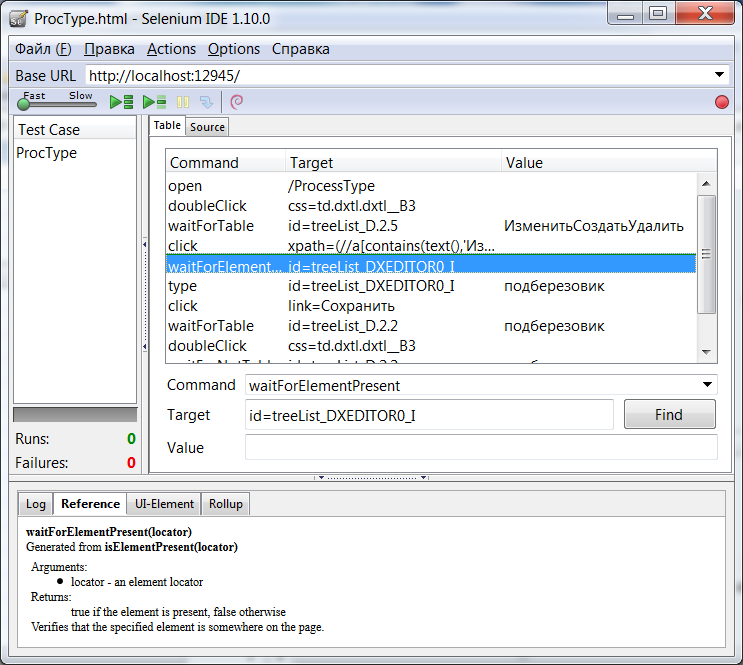Select first doubleClick css=td.dxtl.dxtl__B3 row

point(431,206)
